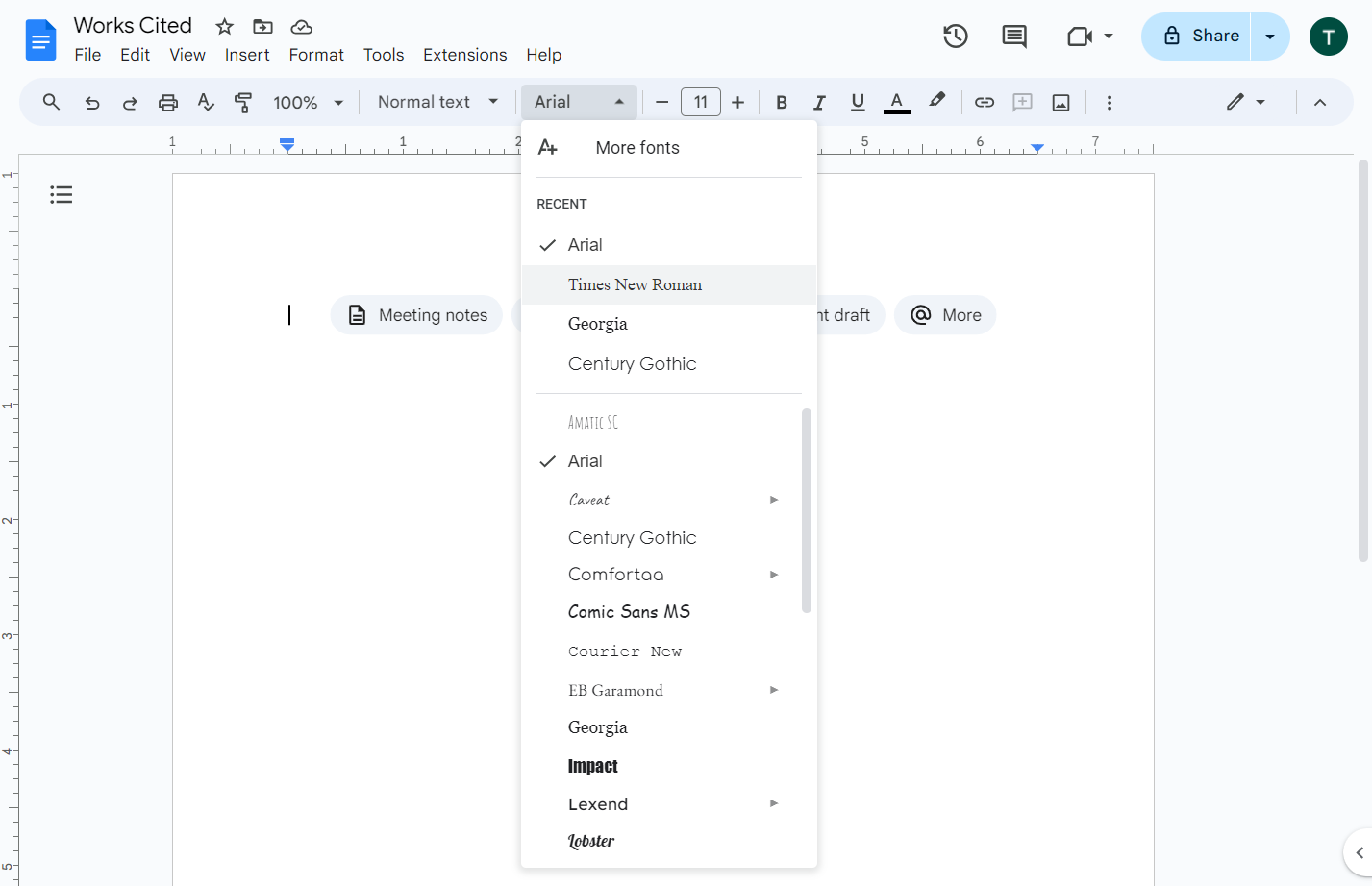Viewport: 1372px width, 886px height.
Task: Redo the last action
Action: pos(130,102)
